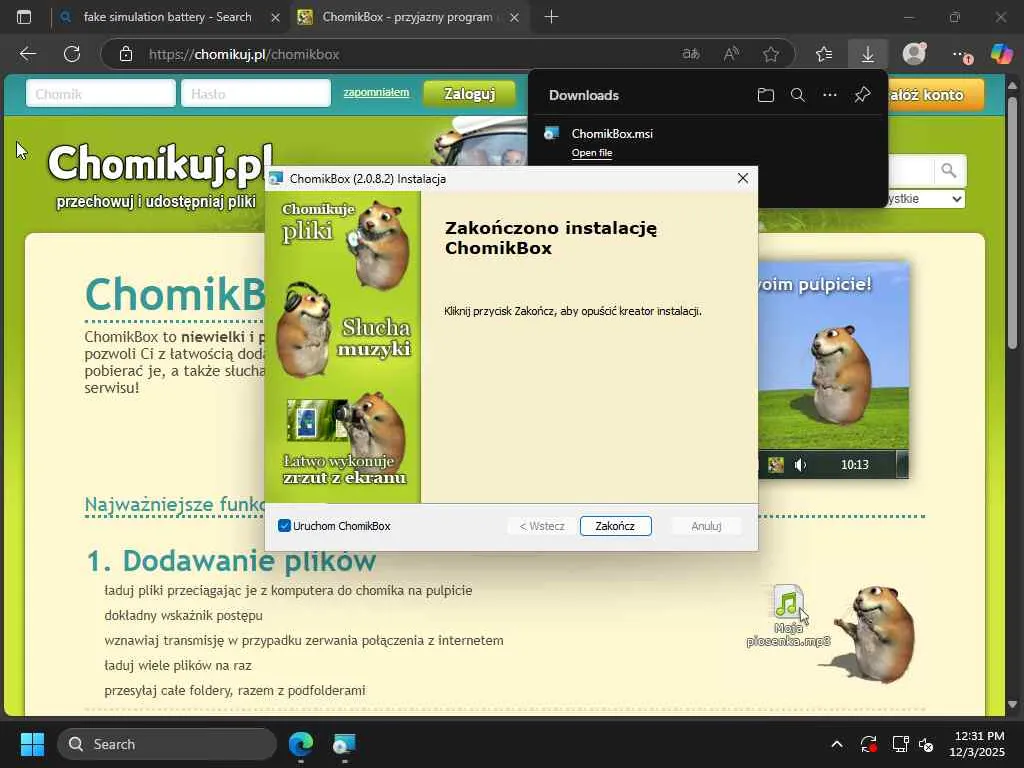Open the Copilot icon
The height and width of the screenshot is (768, 1024).
[1001, 54]
